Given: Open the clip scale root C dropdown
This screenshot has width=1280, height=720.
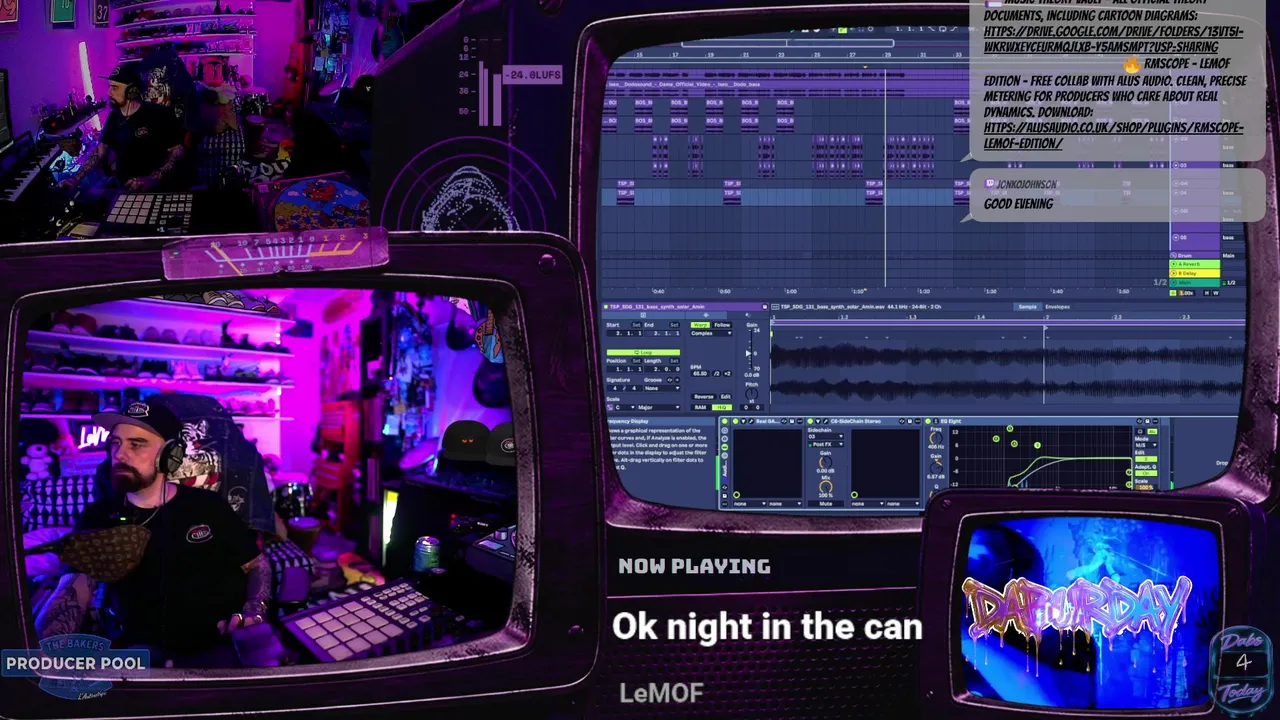Looking at the screenshot, I should [625, 407].
